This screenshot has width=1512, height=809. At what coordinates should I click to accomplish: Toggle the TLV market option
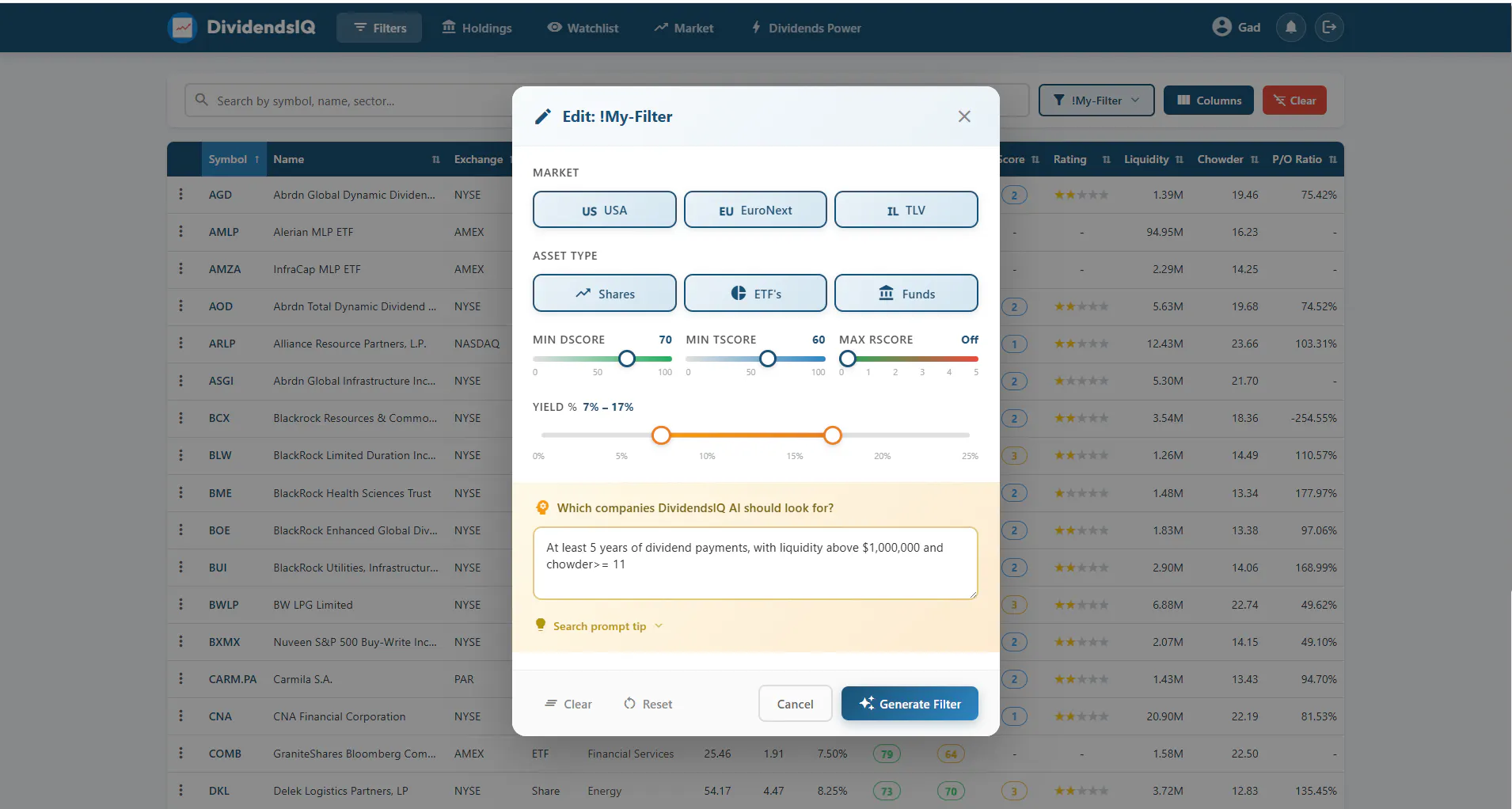(906, 210)
